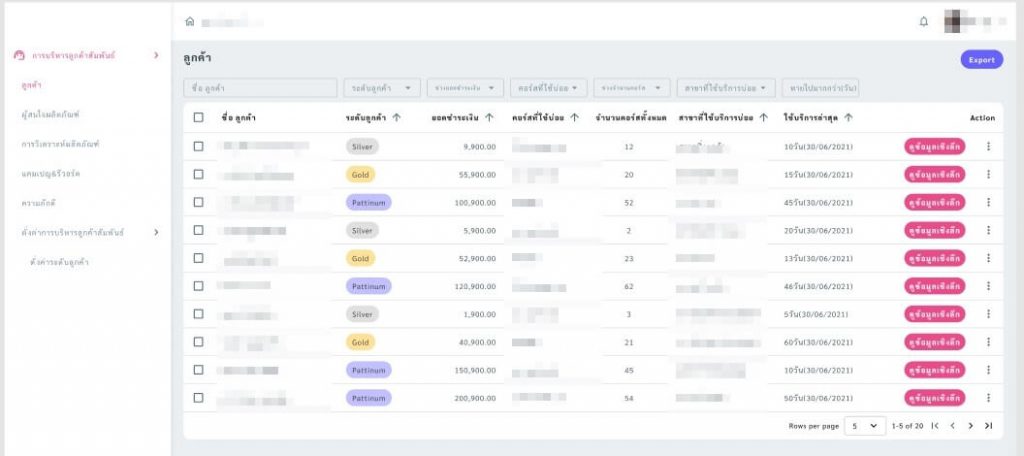This screenshot has height=456, width=1024.
Task: Check the row with amount 200,900.00
Action: pyautogui.click(x=199, y=398)
